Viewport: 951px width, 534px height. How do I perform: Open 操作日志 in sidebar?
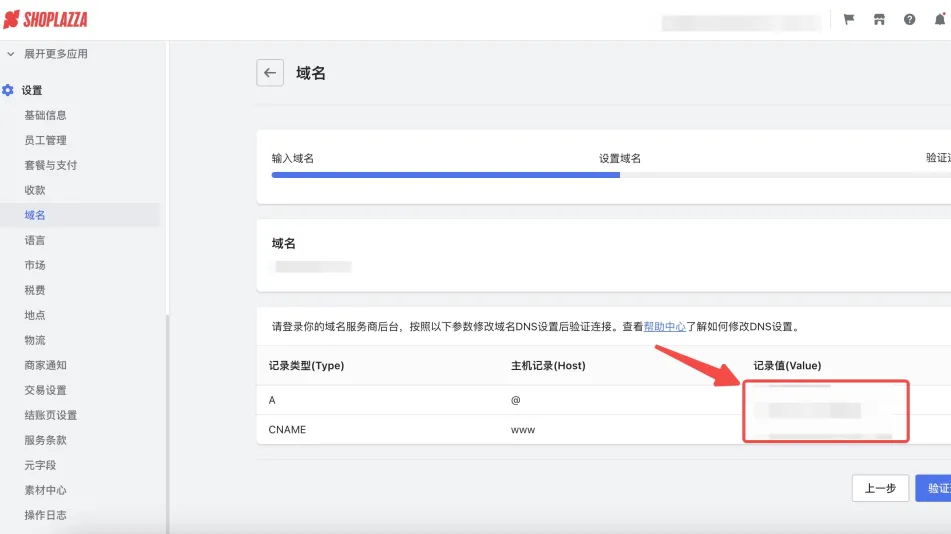45,515
